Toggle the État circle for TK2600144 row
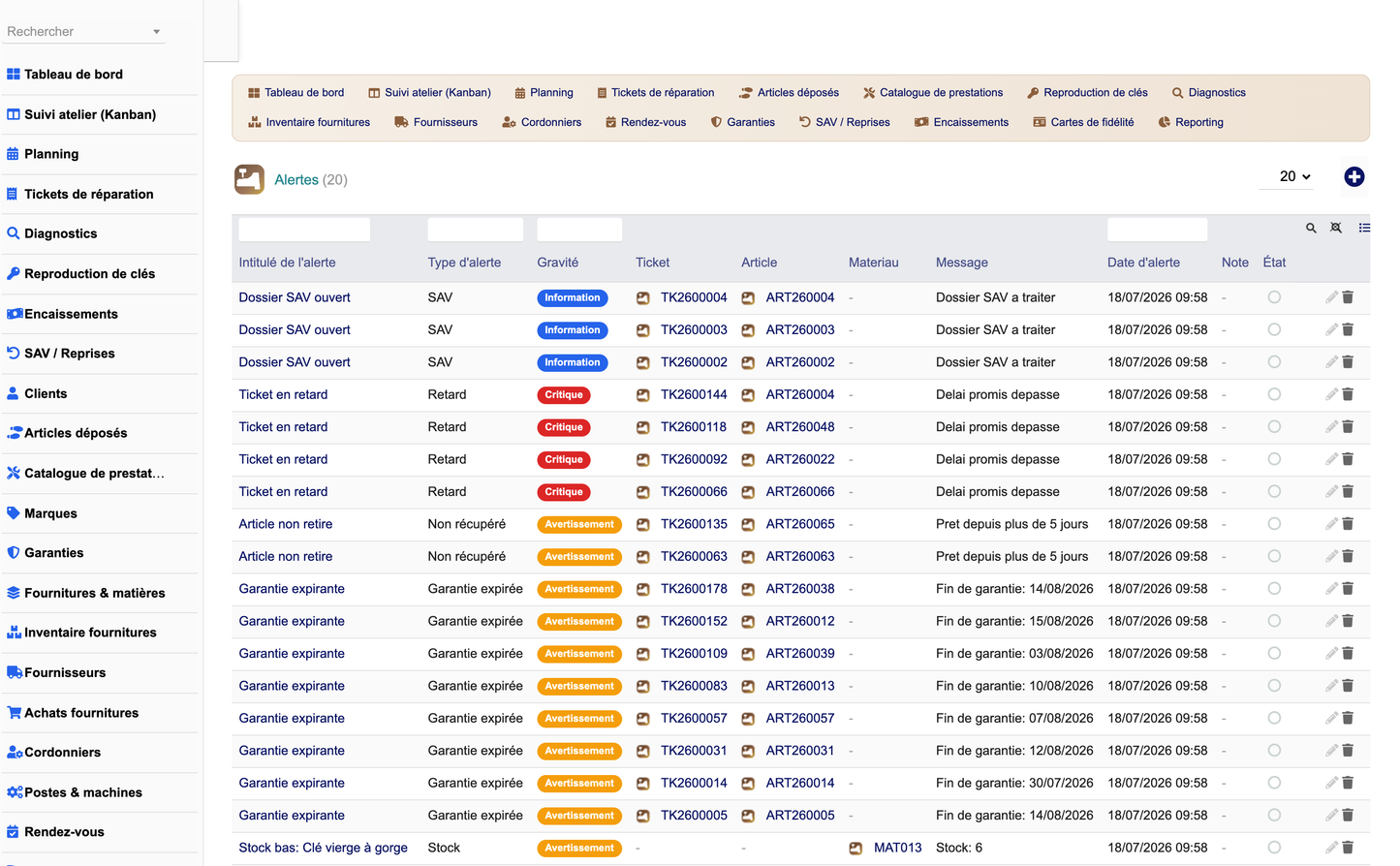The width and height of the screenshot is (1400, 866). (x=1274, y=394)
